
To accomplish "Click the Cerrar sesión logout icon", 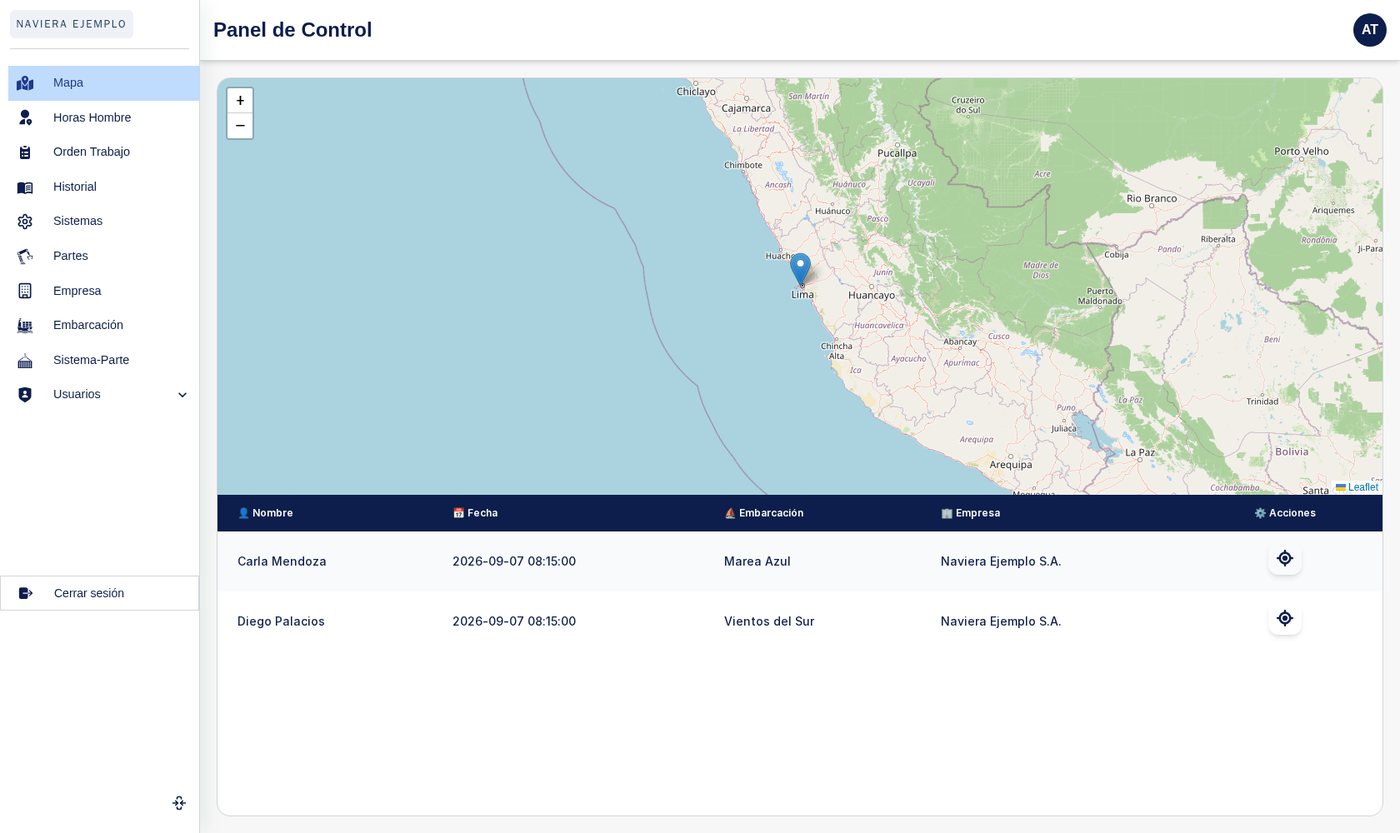I will [x=26, y=593].
